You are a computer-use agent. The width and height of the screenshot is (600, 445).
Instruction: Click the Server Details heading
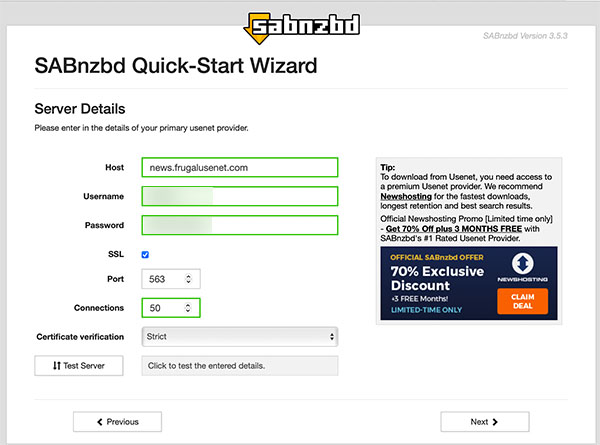click(80, 109)
